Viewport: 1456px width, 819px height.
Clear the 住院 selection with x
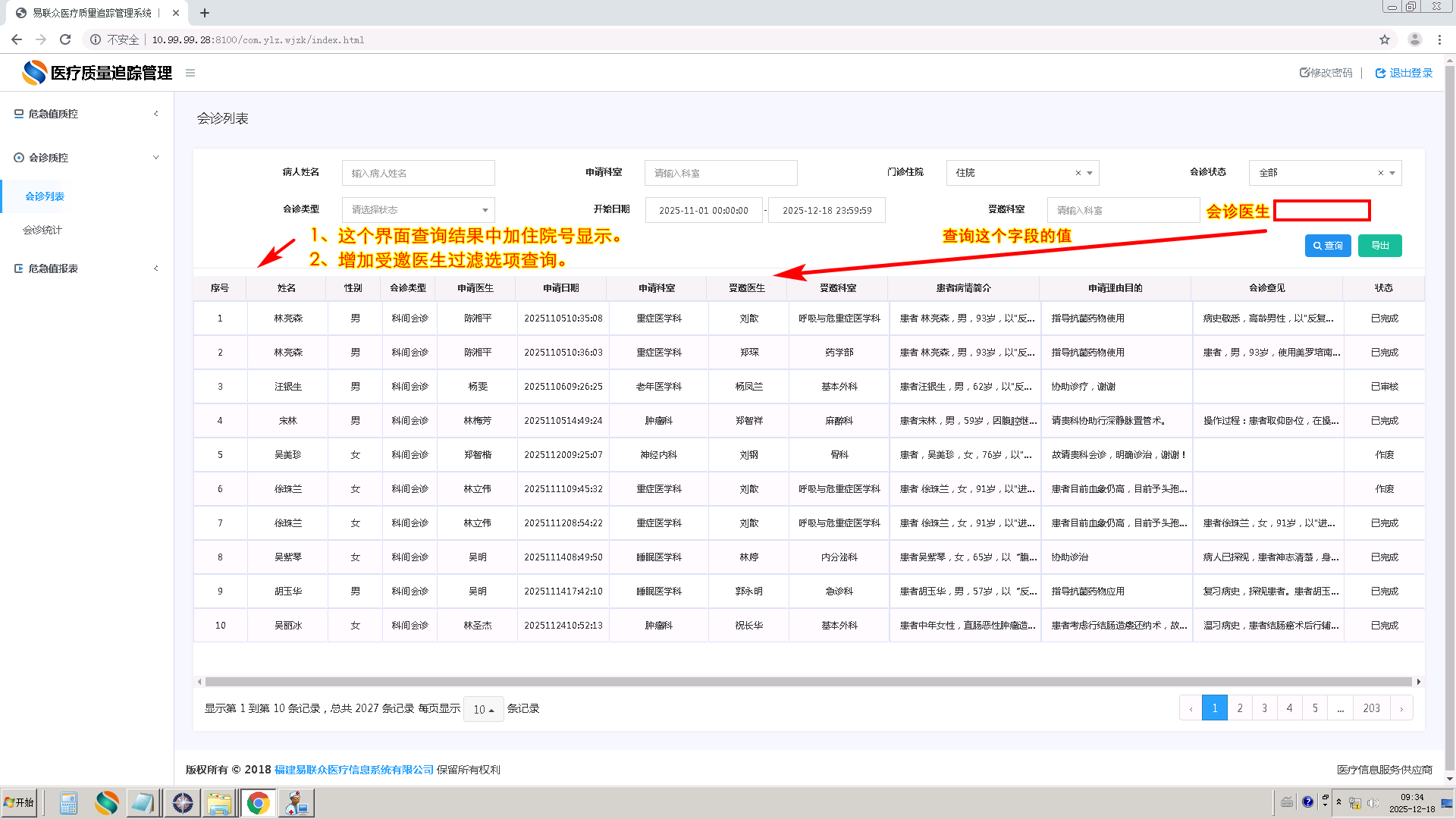1078,173
